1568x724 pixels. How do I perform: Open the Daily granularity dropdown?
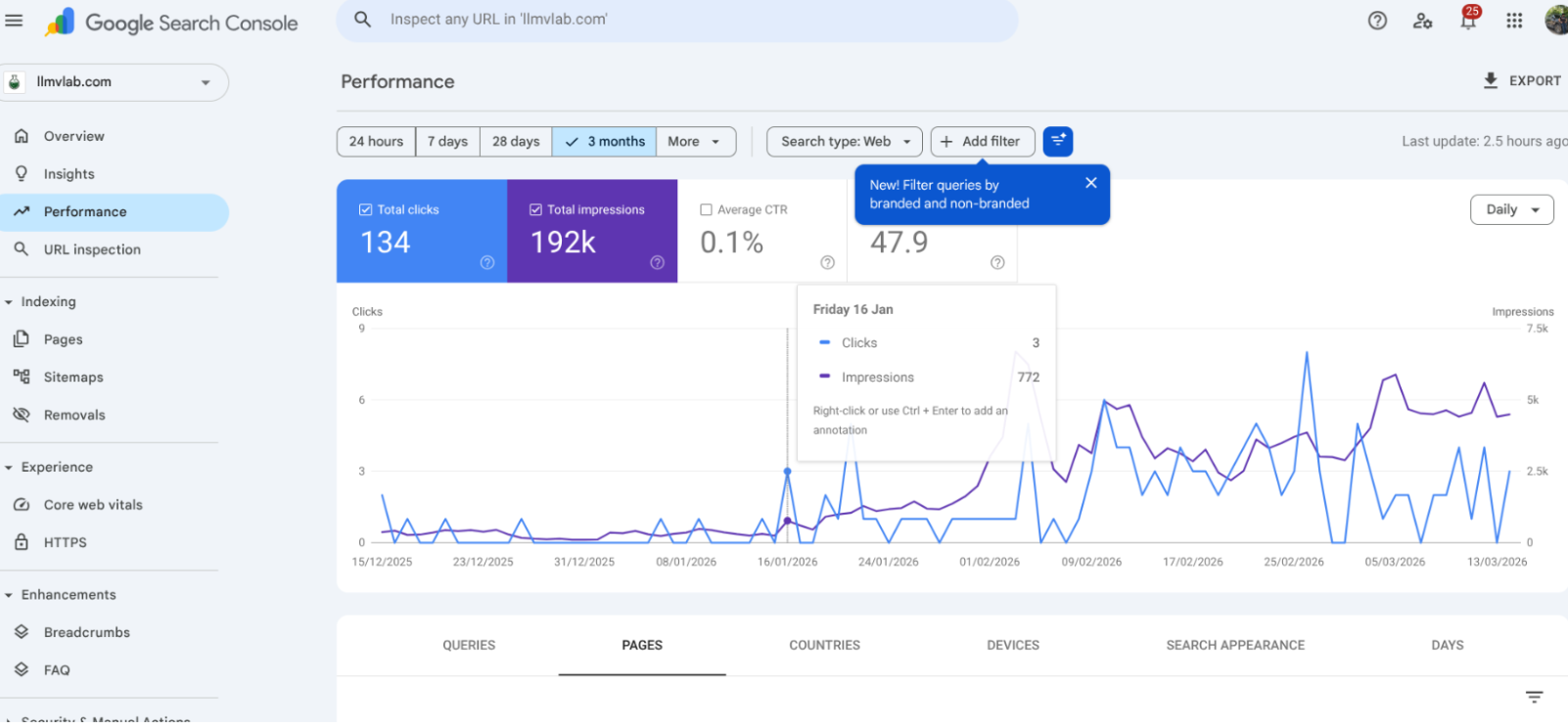point(1512,209)
